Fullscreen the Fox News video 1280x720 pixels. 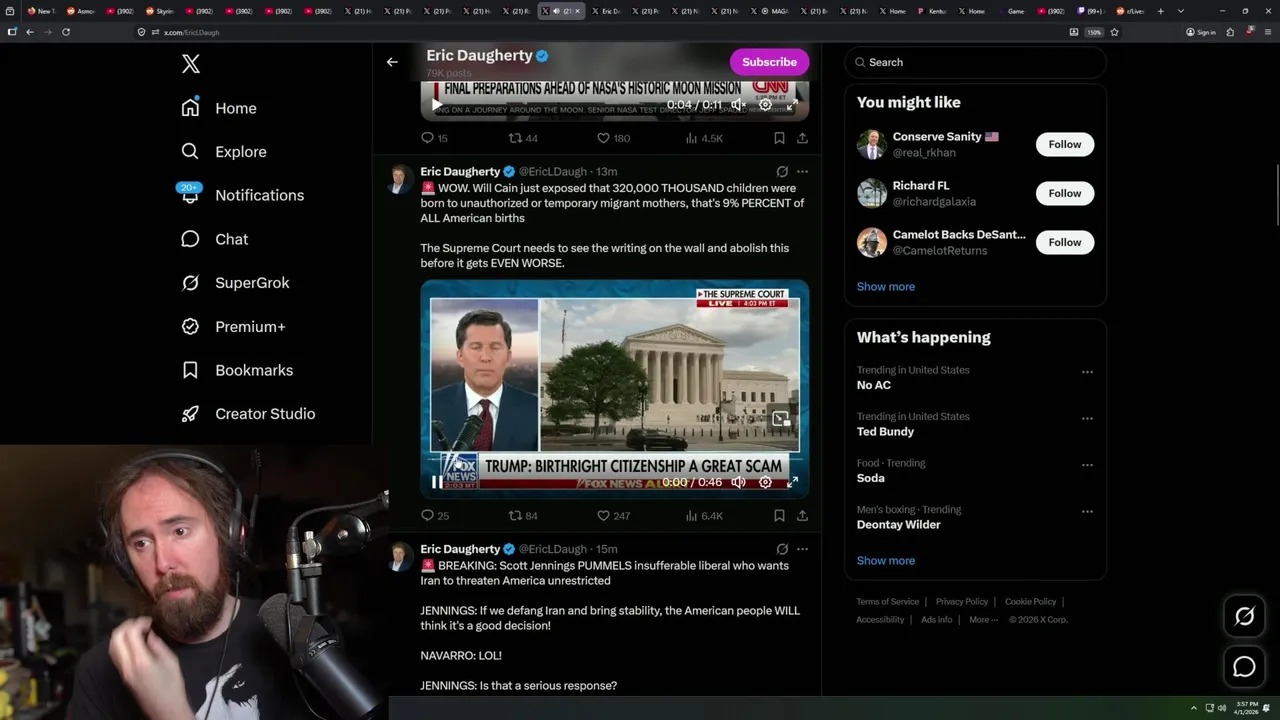coord(792,482)
